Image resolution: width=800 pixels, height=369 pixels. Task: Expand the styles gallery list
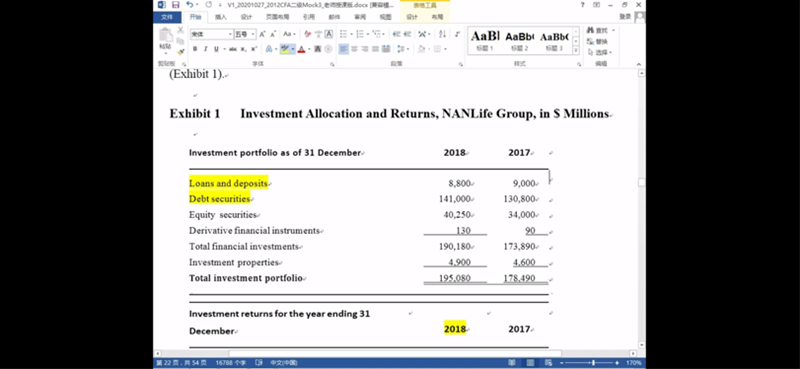(576, 51)
